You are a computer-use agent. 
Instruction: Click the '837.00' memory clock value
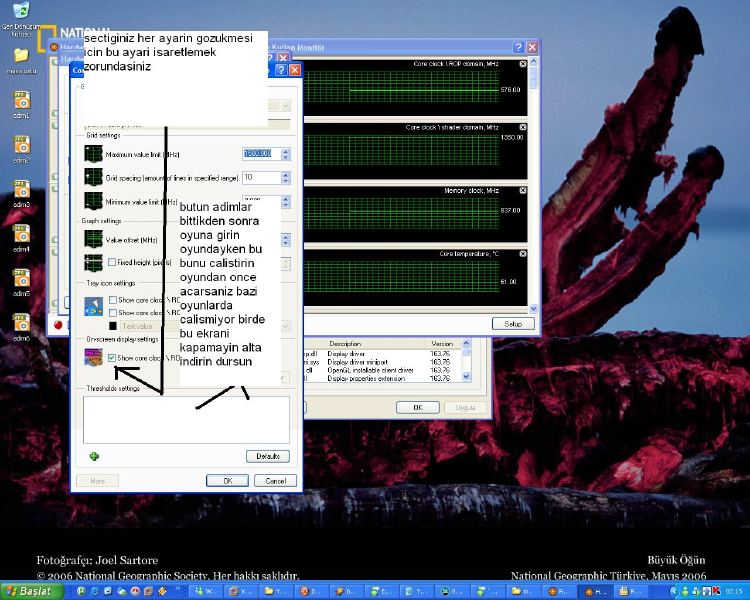[510, 211]
